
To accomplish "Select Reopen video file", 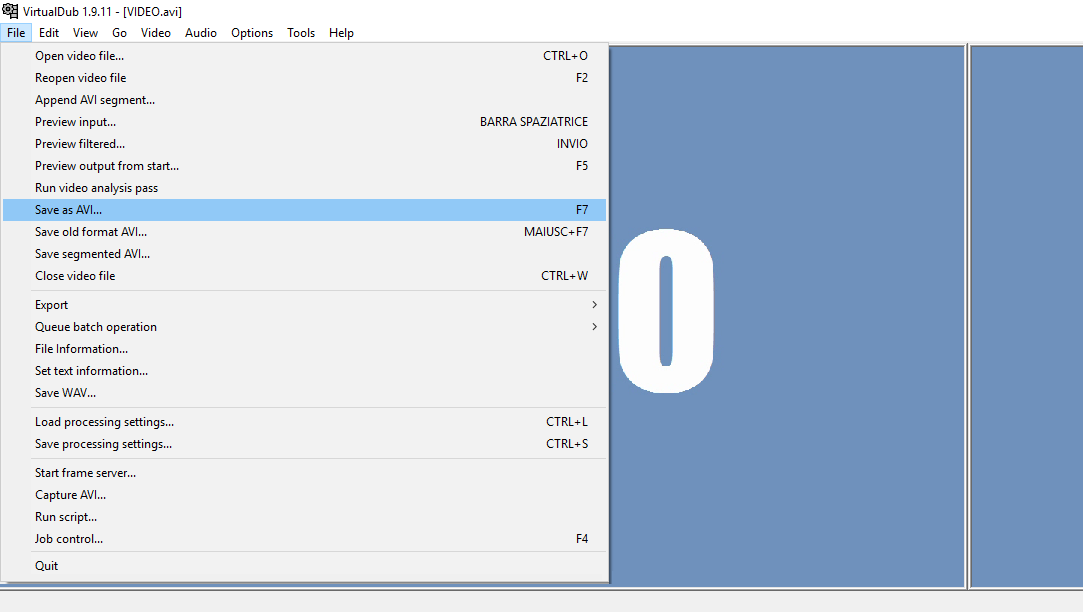I will tap(305, 78).
